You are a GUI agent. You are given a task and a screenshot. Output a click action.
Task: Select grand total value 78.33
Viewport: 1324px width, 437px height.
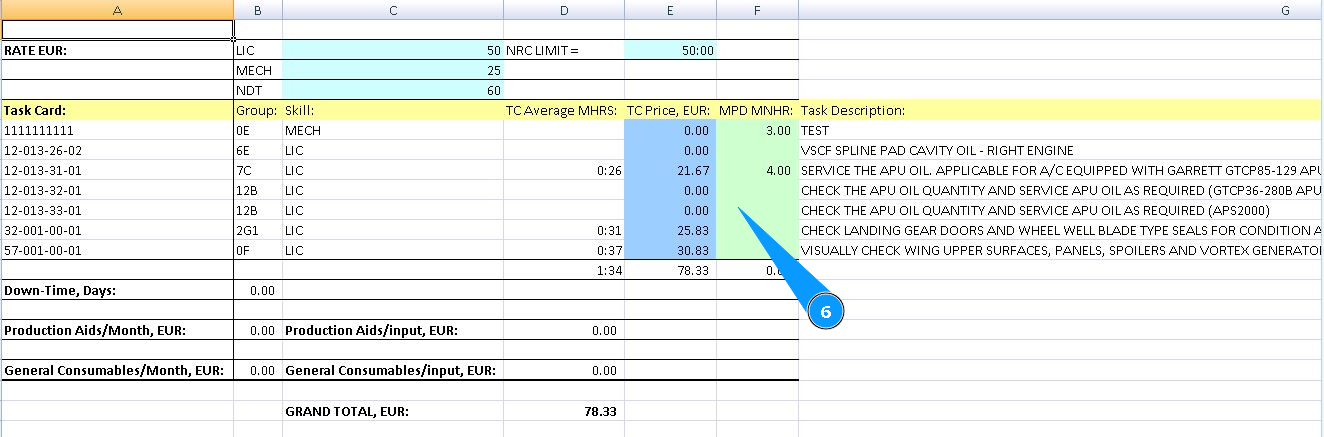[564, 411]
